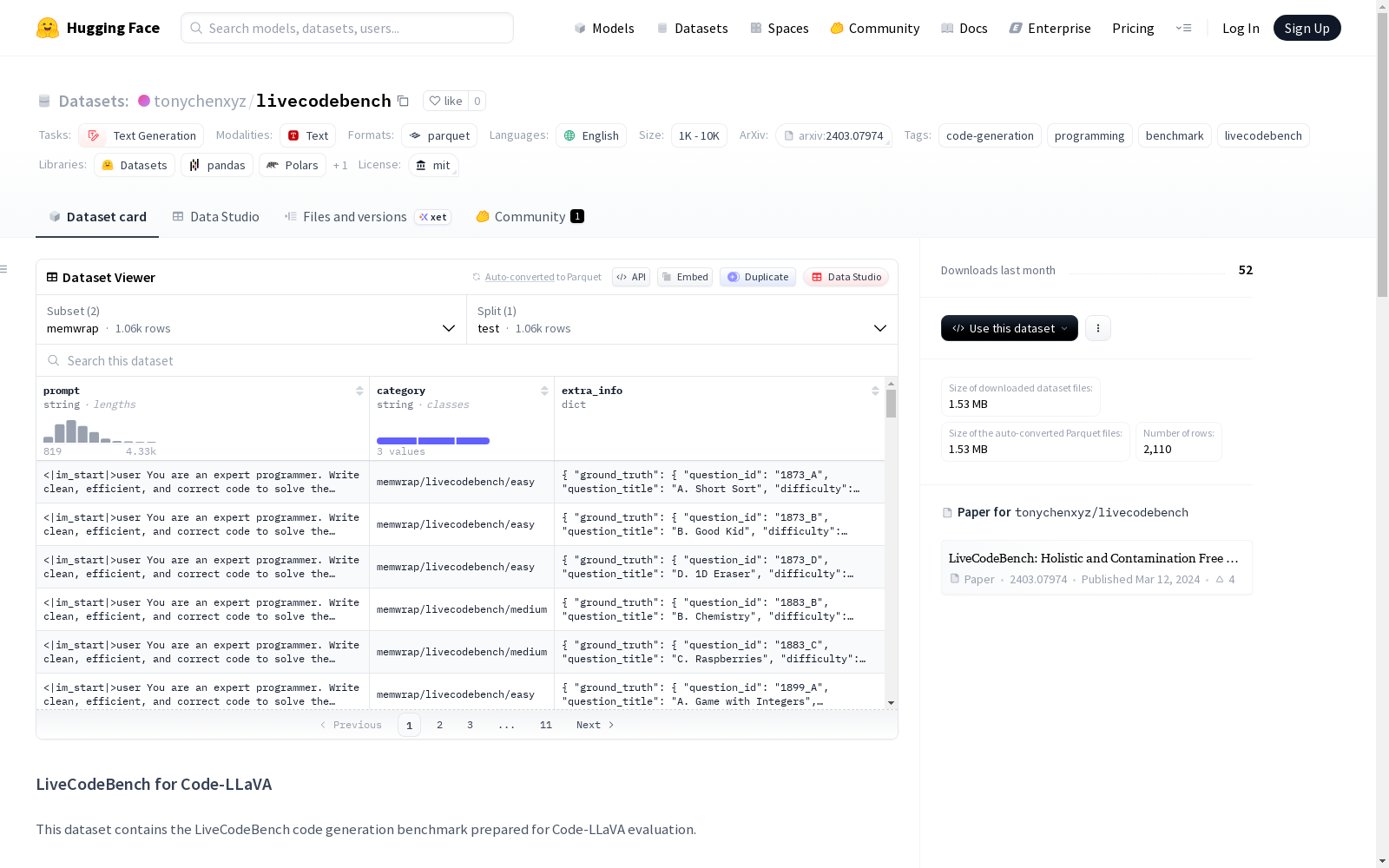Viewport: 1389px width, 868px height.
Task: Select the livecodebench tag
Action: click(1263, 135)
